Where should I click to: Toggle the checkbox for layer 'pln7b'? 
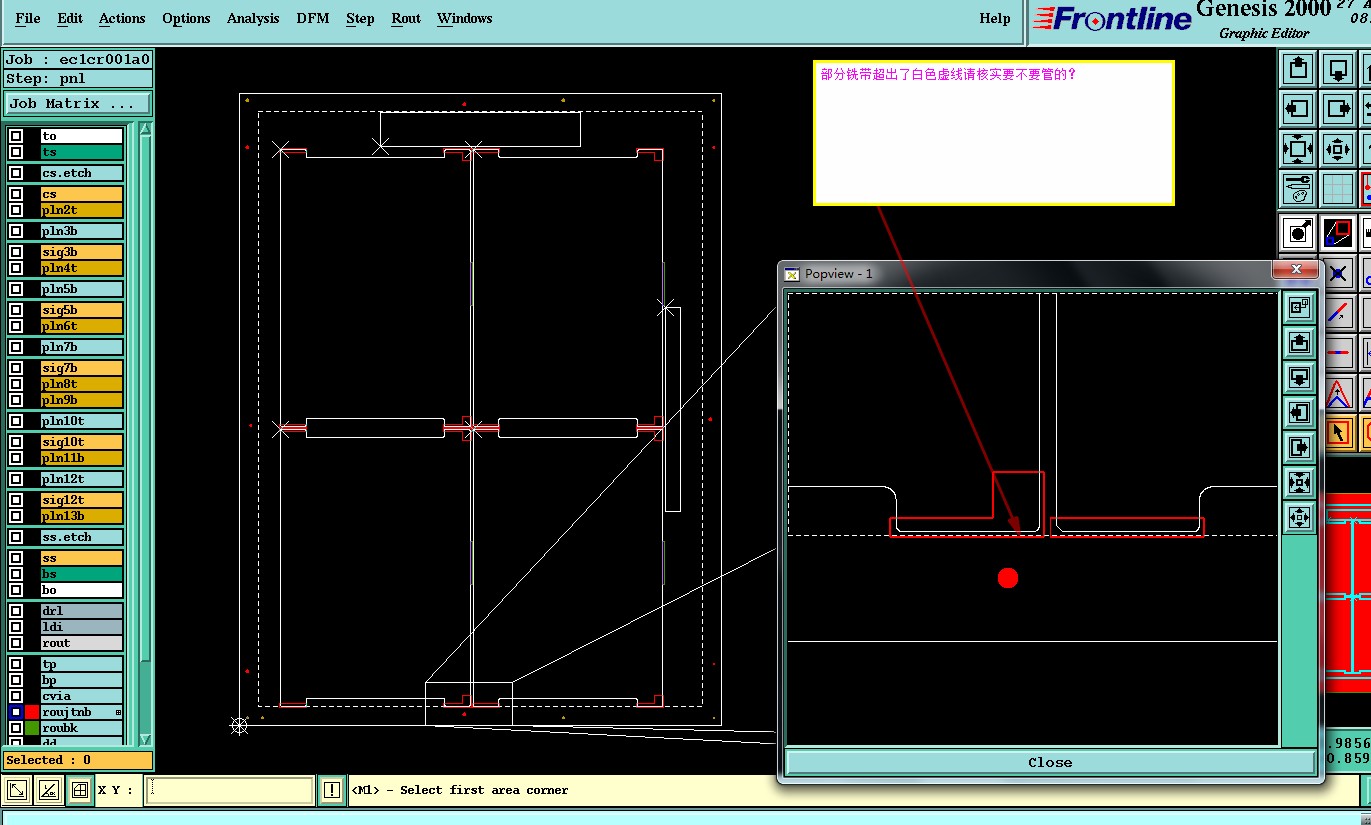(16, 347)
